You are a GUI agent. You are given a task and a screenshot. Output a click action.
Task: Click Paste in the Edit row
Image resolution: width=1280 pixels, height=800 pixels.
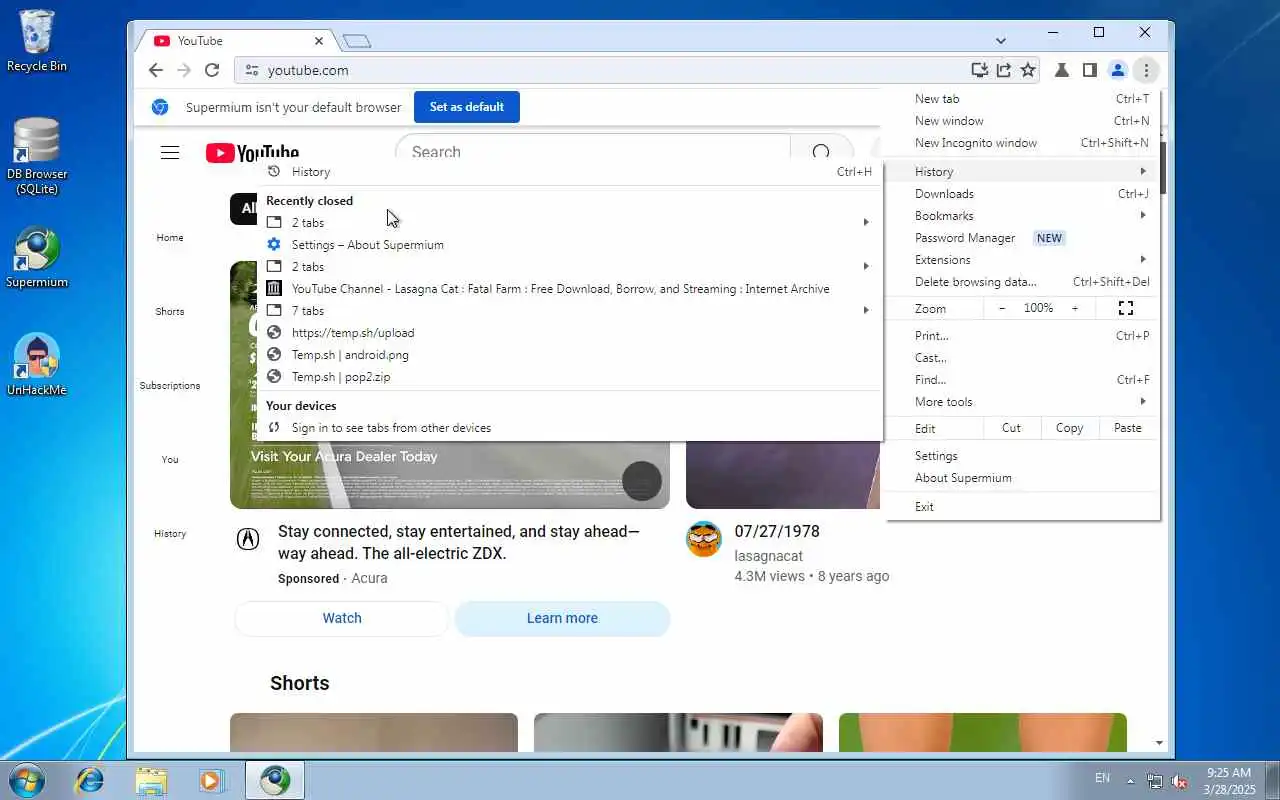point(1128,428)
